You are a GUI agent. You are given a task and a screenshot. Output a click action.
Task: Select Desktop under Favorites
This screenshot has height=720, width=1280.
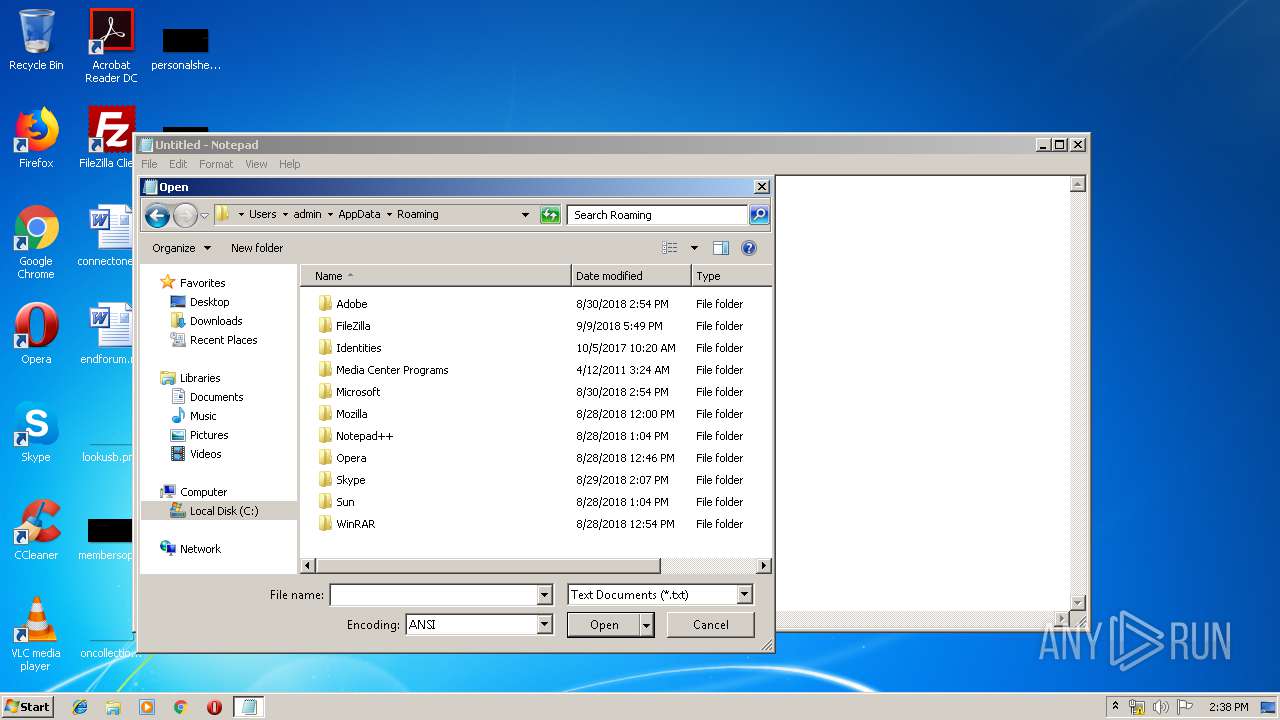tap(209, 302)
